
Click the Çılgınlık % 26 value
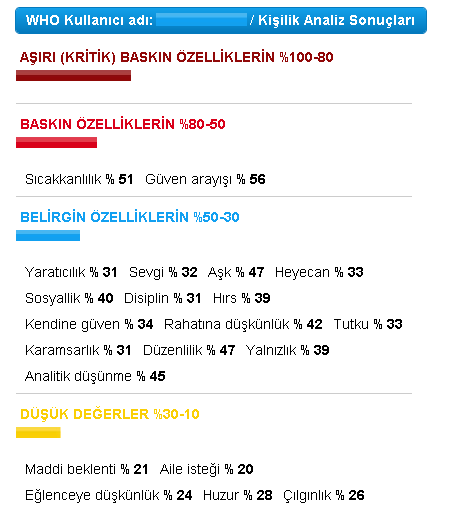(x=324, y=495)
